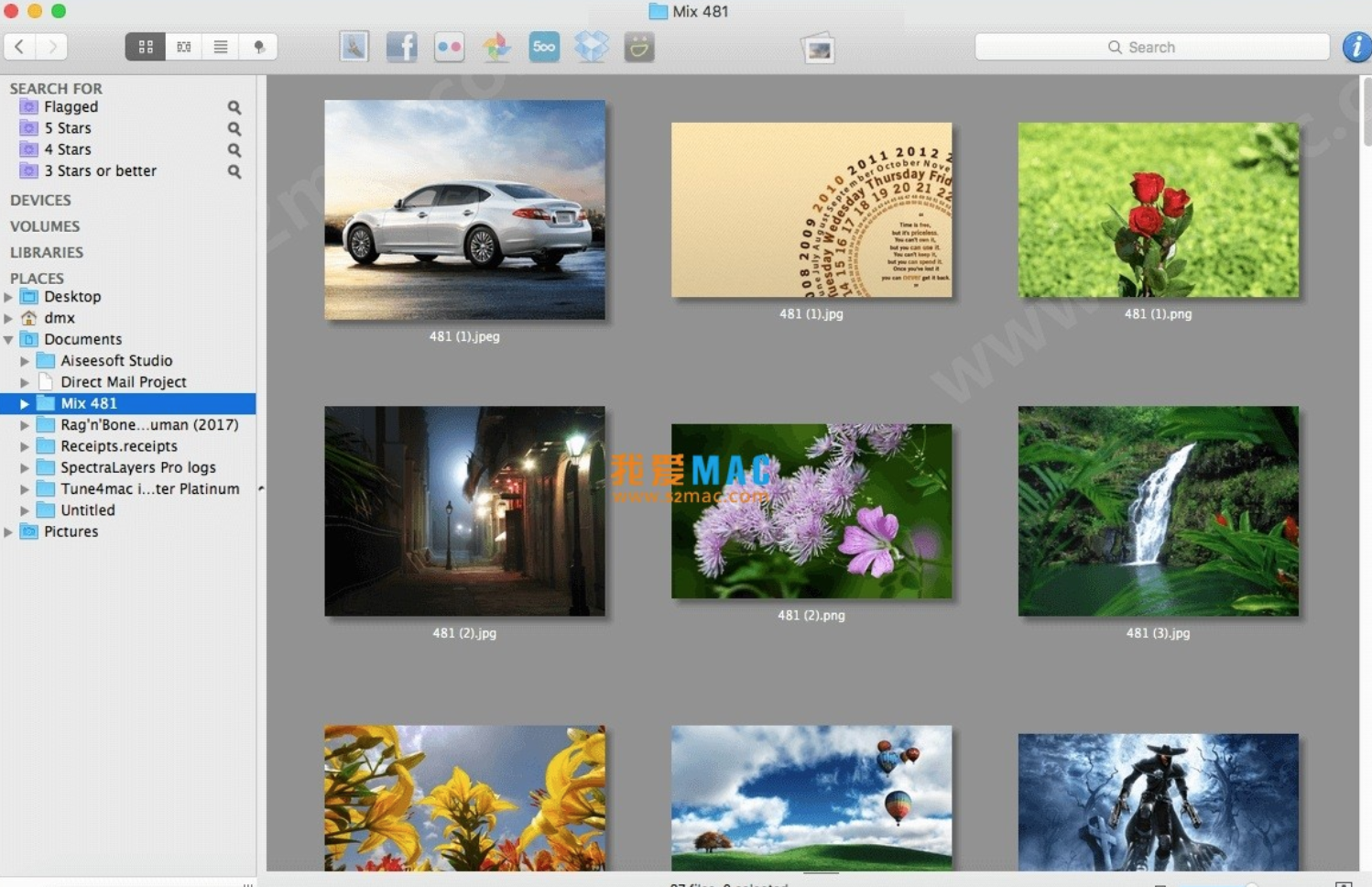
Task: Select the dark gunslinger artwork thumbnail
Action: click(1159, 802)
